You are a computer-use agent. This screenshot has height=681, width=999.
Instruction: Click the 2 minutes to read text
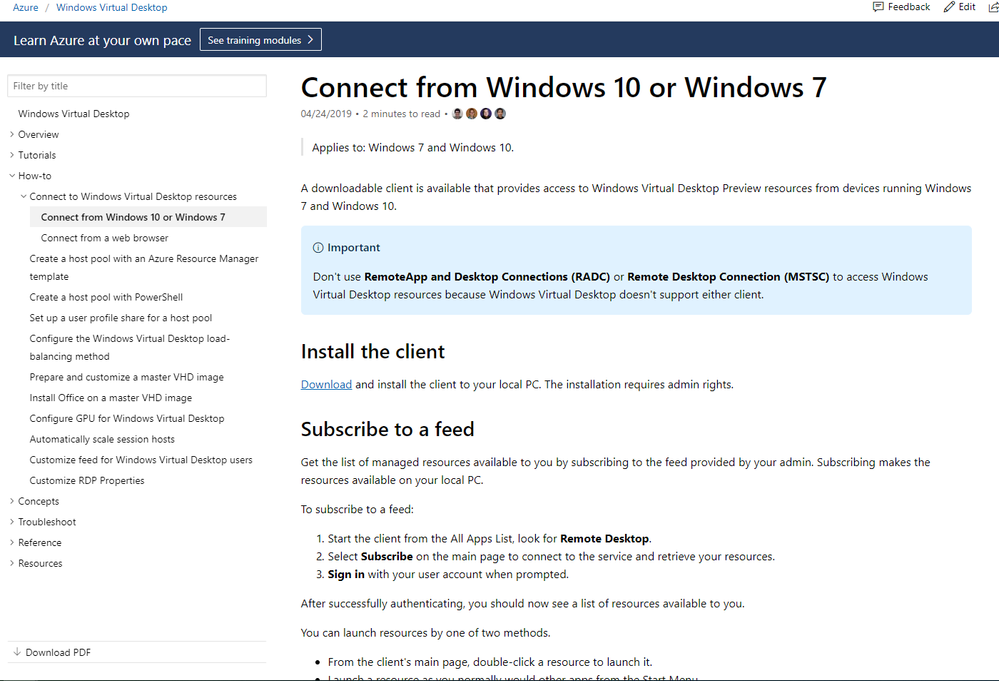tap(401, 113)
